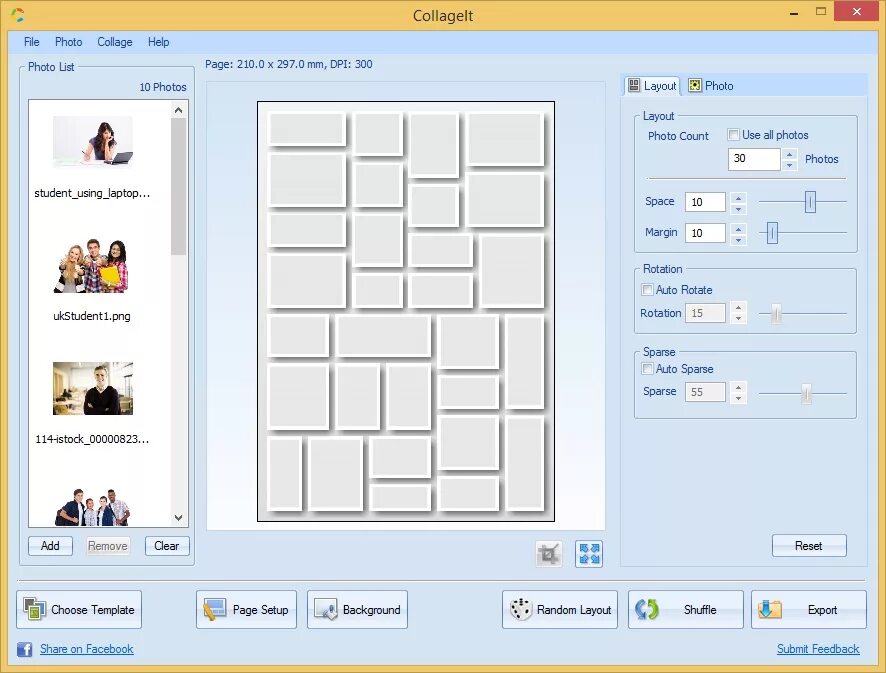Viewport: 886px width, 673px height.
Task: Generate a Random Layout
Action: (560, 610)
